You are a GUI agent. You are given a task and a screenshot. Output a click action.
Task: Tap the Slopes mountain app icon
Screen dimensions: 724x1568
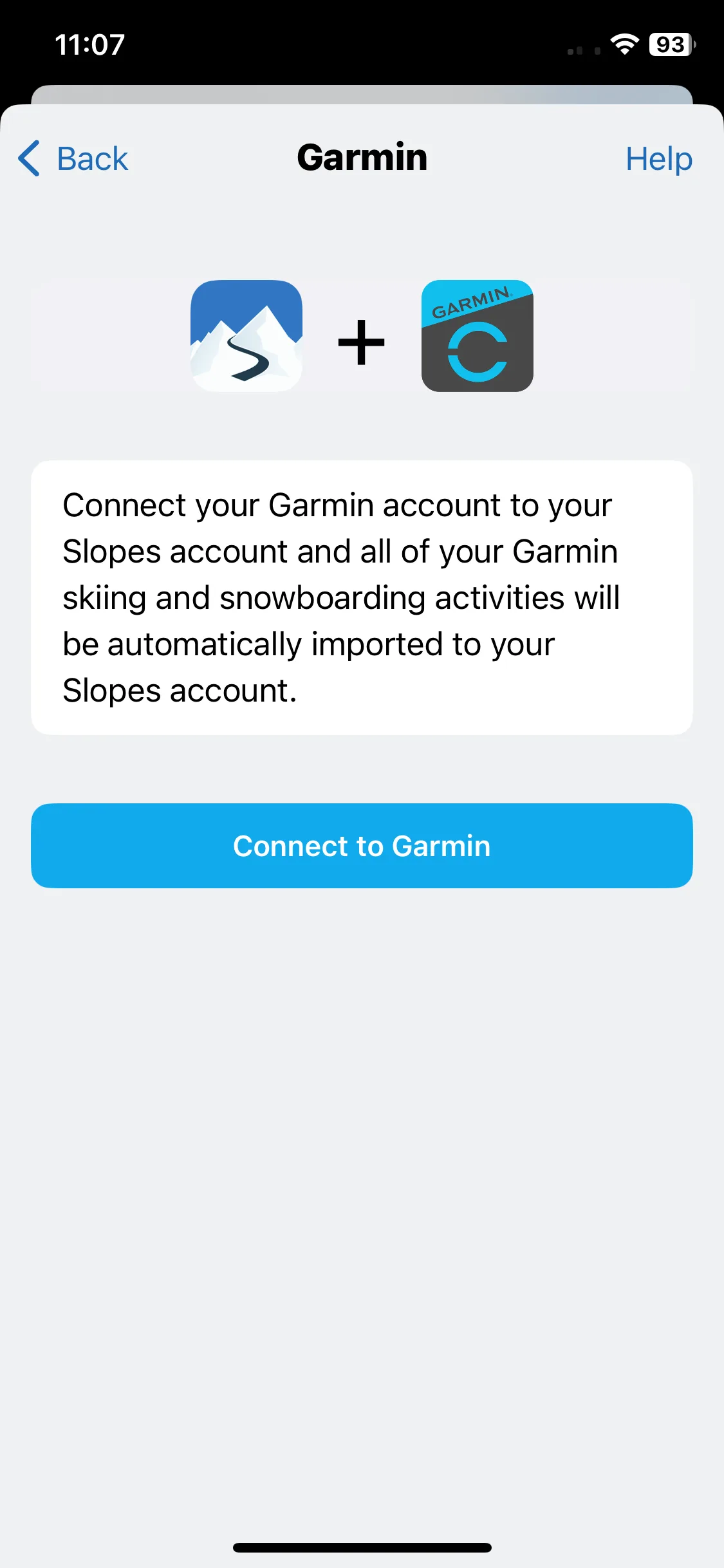(246, 336)
